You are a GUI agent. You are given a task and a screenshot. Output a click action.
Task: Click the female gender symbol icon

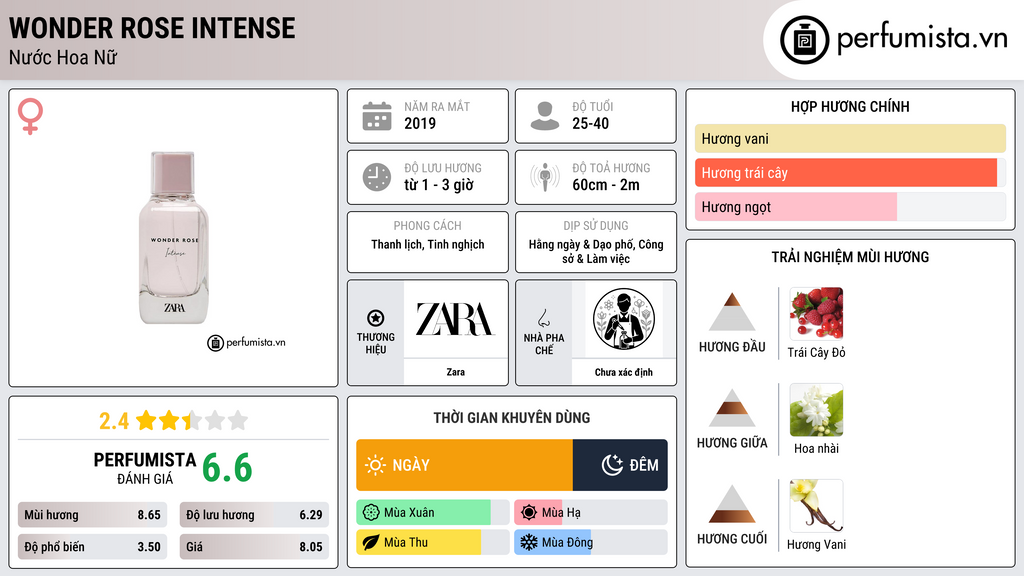(x=30, y=116)
